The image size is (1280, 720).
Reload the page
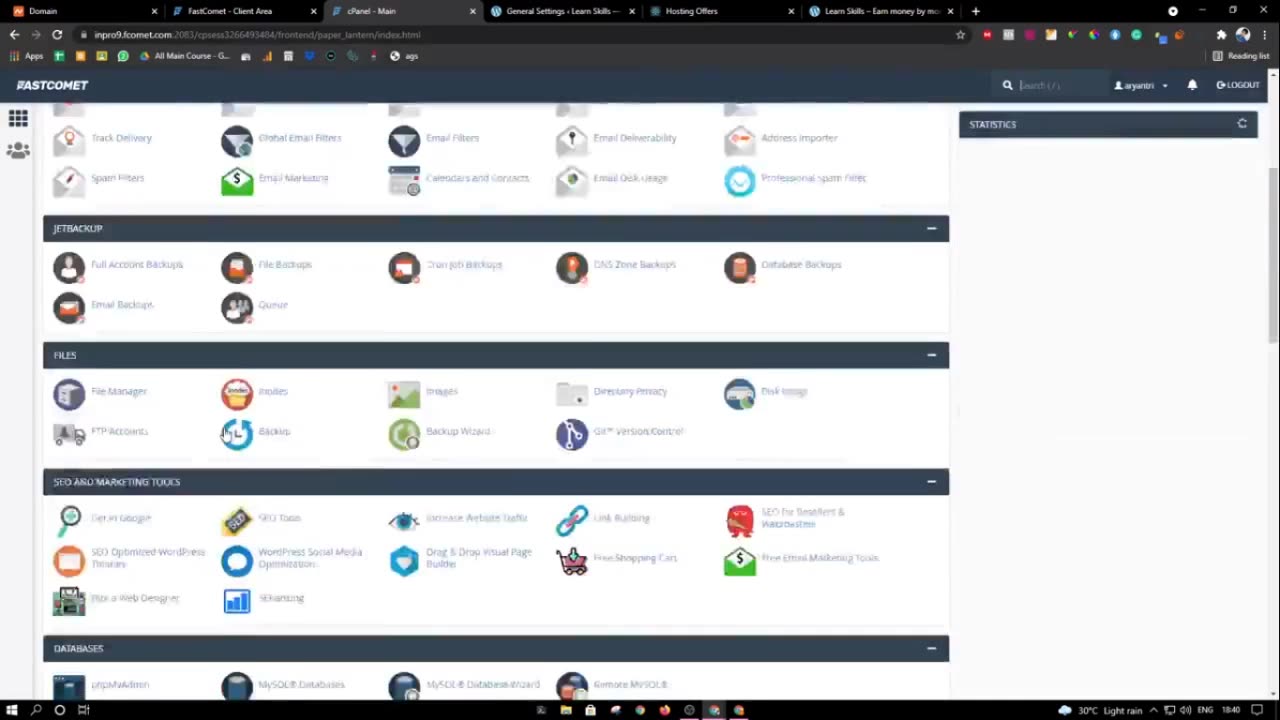(57, 34)
